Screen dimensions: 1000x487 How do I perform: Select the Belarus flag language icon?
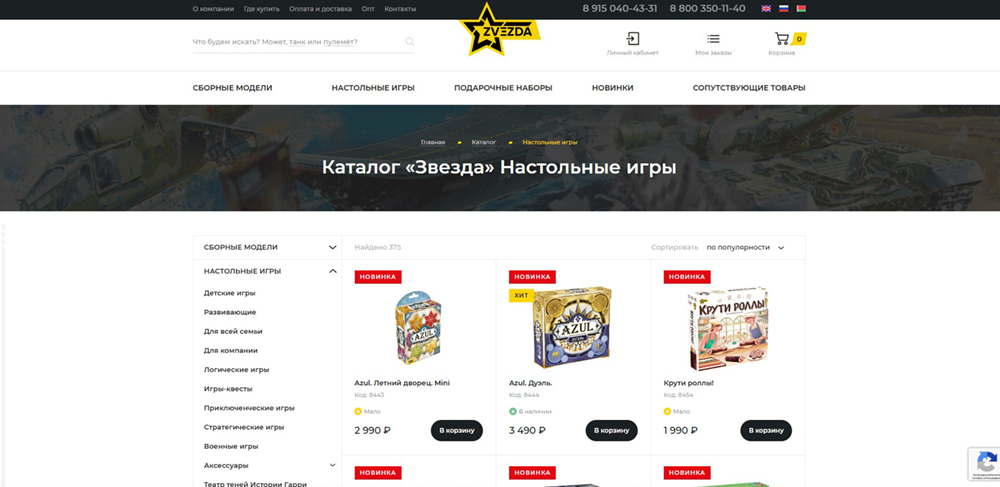pyautogui.click(x=802, y=9)
